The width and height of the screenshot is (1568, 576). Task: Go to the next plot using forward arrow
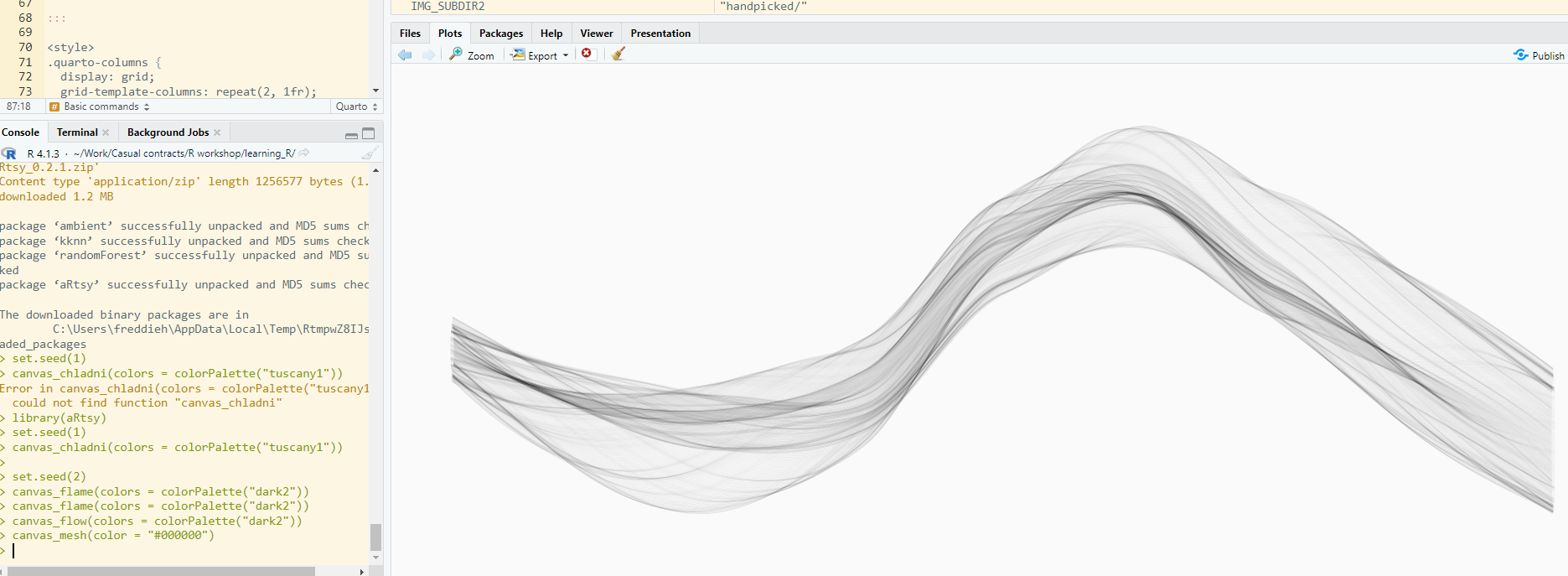[428, 54]
